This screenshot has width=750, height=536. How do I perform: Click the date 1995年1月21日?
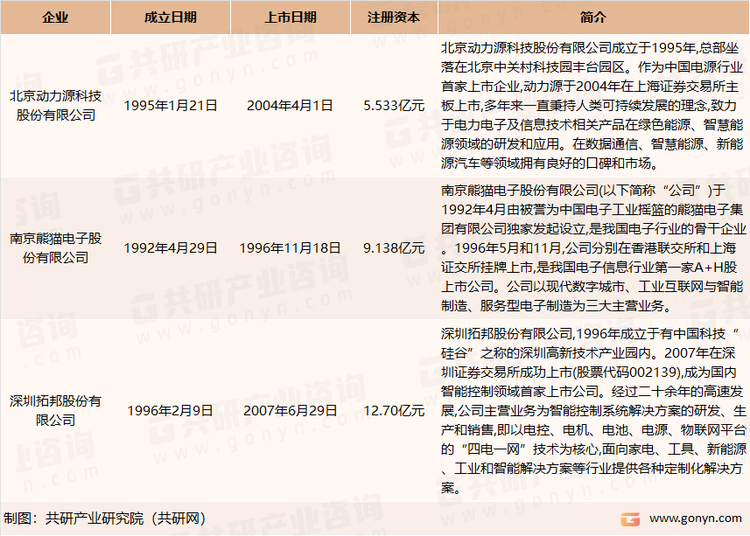pyautogui.click(x=171, y=106)
